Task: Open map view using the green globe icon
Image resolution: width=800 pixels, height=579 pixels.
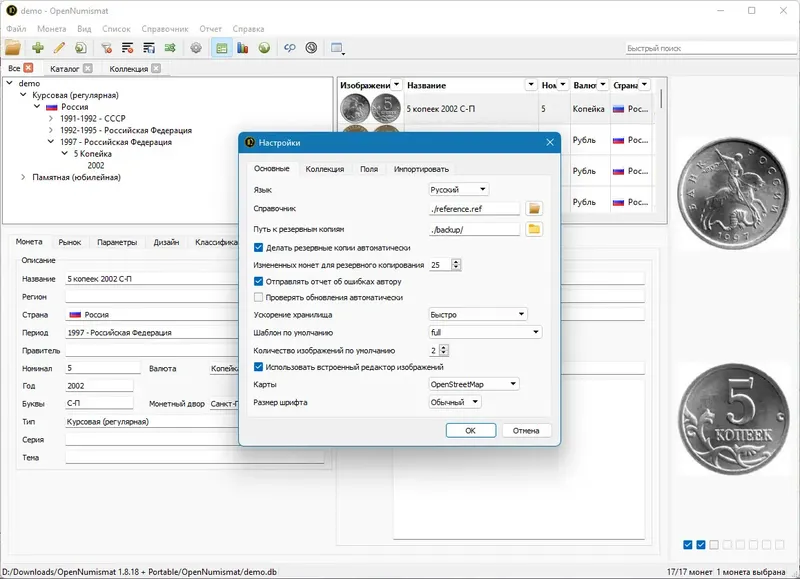Action: coord(264,48)
